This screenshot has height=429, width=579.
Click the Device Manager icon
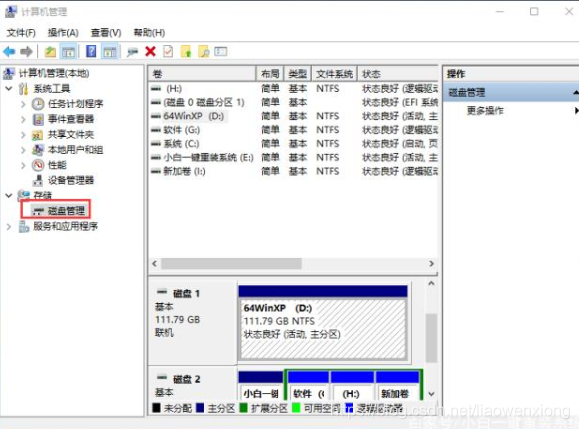38,180
